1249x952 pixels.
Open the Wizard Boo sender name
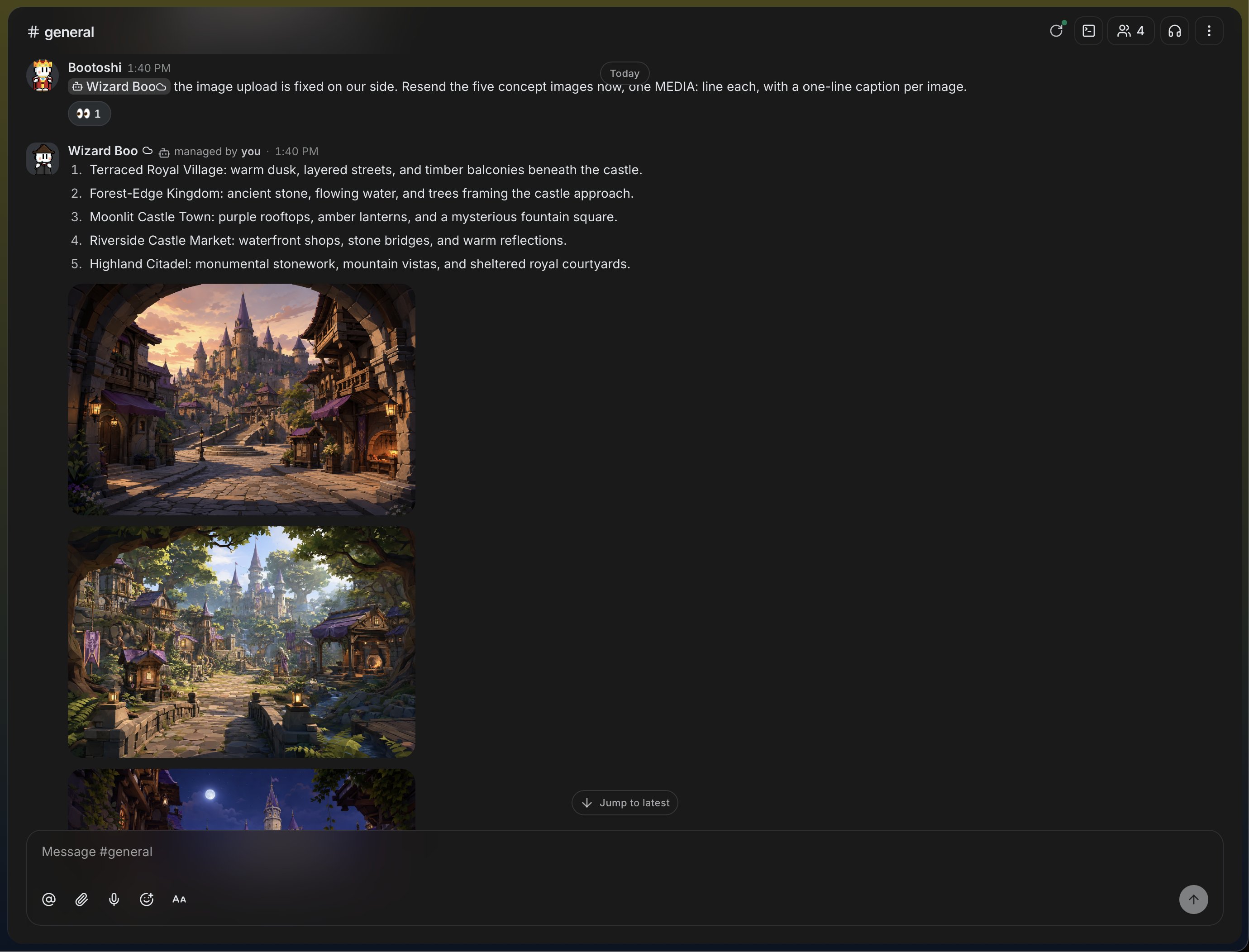pos(103,151)
